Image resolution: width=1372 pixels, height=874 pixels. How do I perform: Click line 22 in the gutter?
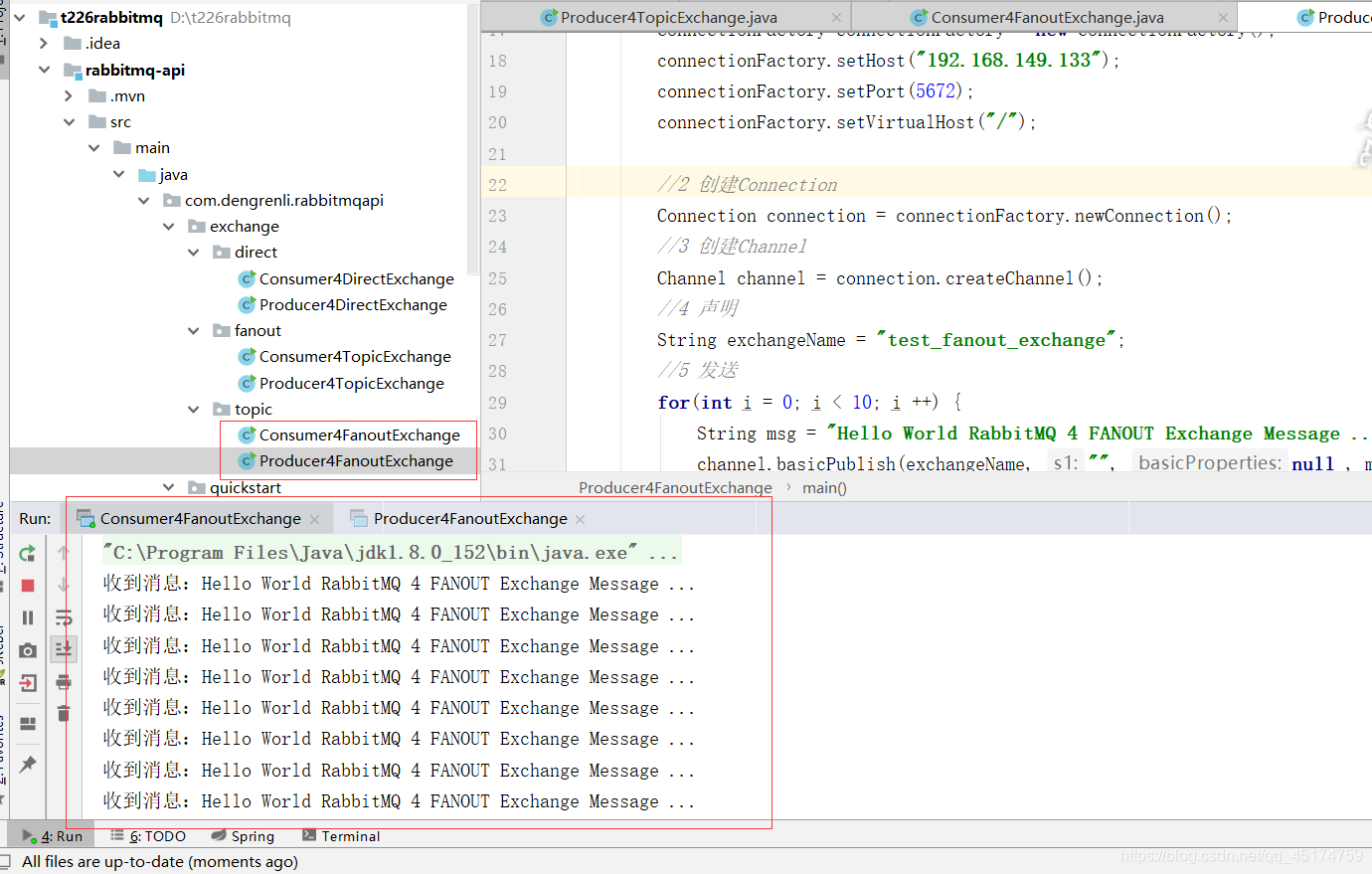tap(498, 185)
